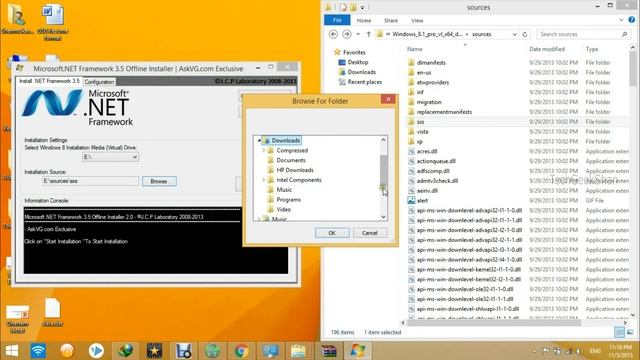Expand the Compressed folder node
Viewport: 640px width, 360px height.
(x=264, y=150)
